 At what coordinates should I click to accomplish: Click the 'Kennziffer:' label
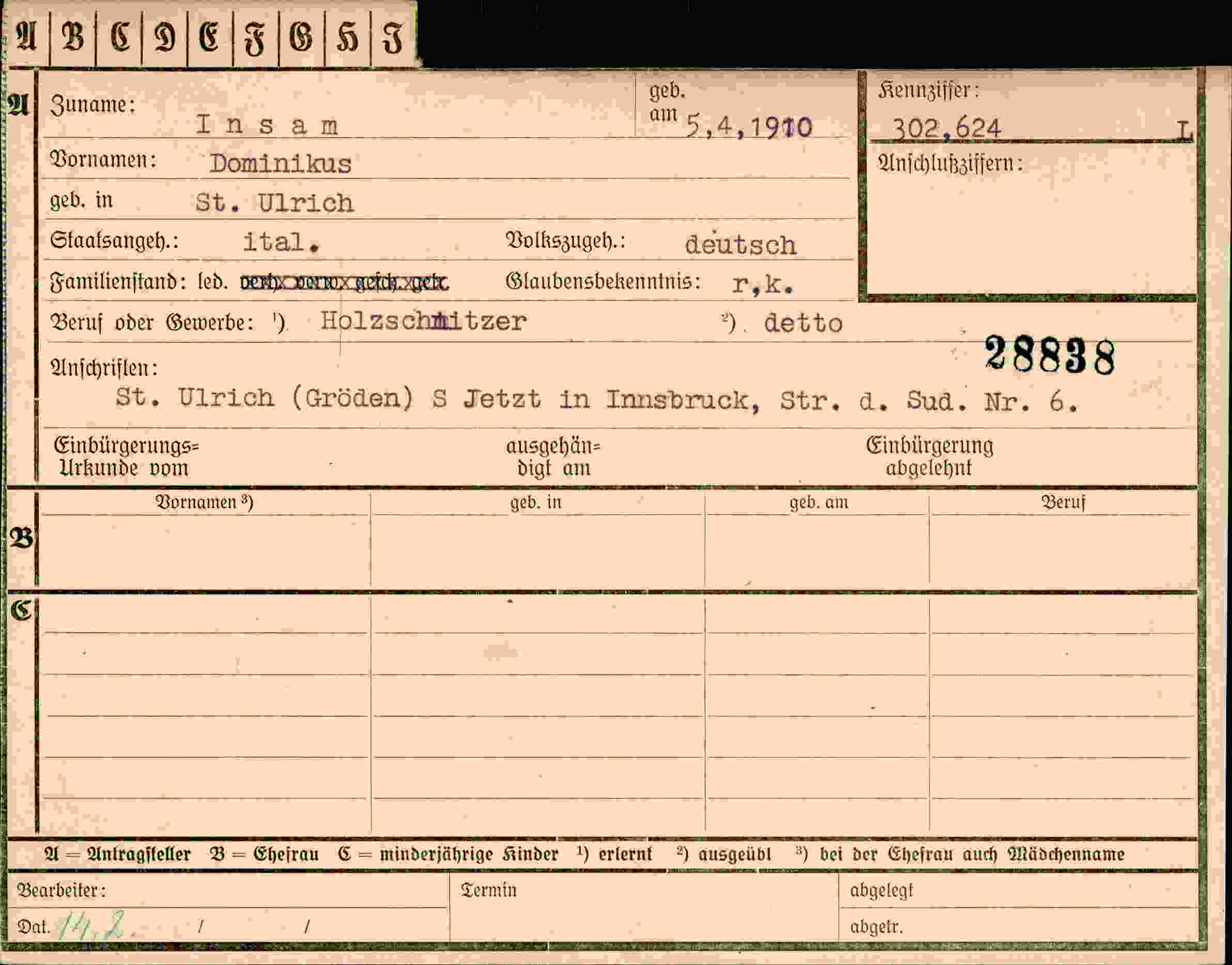pyautogui.click(x=929, y=90)
